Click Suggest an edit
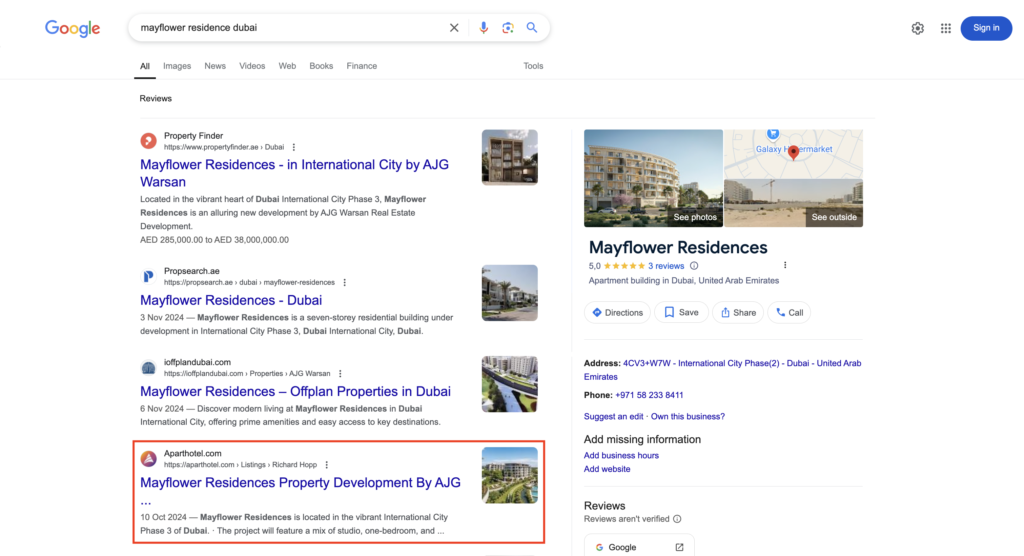Image resolution: width=1024 pixels, height=556 pixels. pyautogui.click(x=613, y=416)
